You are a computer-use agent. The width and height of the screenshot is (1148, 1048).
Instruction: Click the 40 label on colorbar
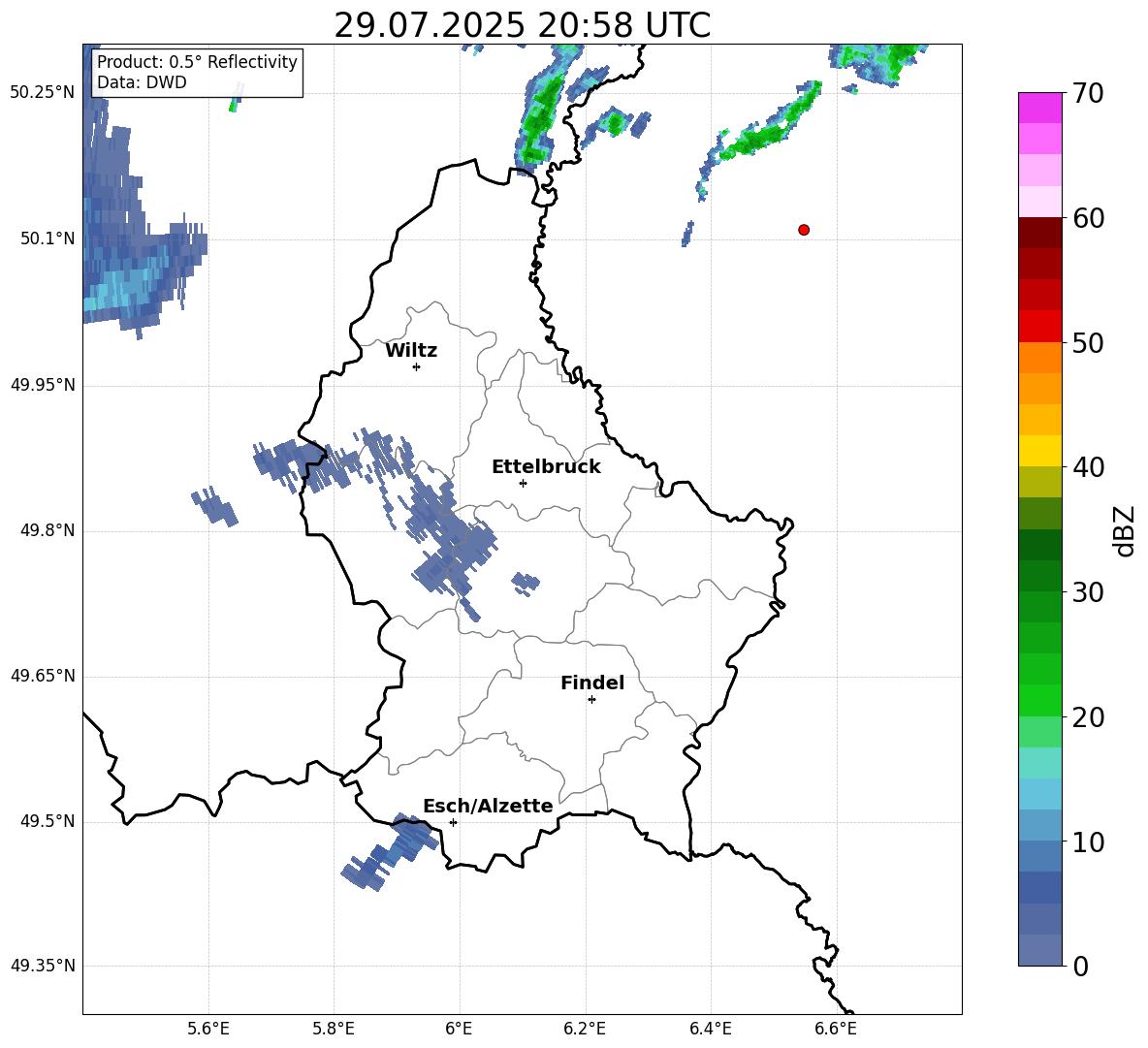click(x=1087, y=467)
